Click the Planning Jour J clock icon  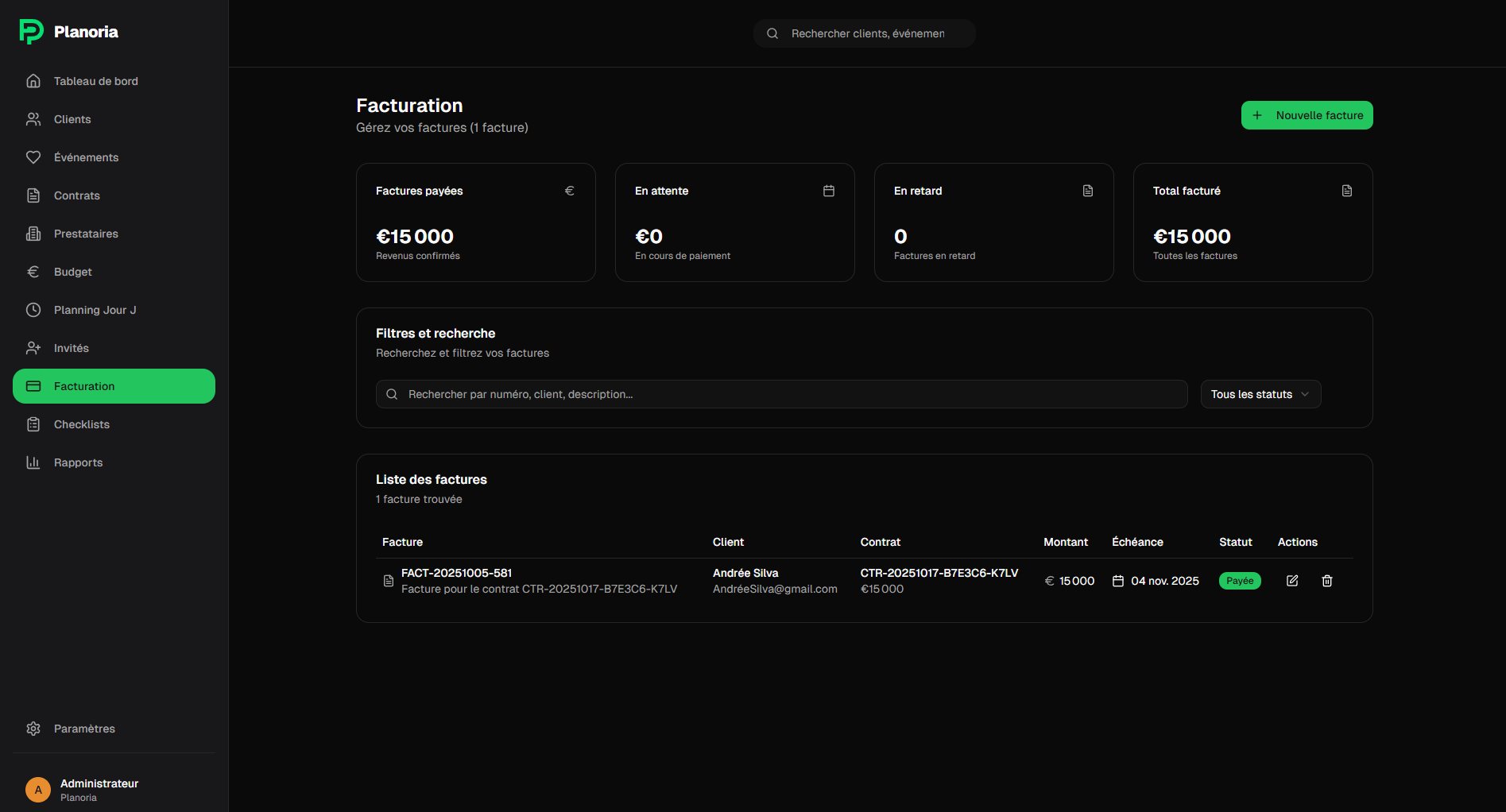pyautogui.click(x=33, y=310)
